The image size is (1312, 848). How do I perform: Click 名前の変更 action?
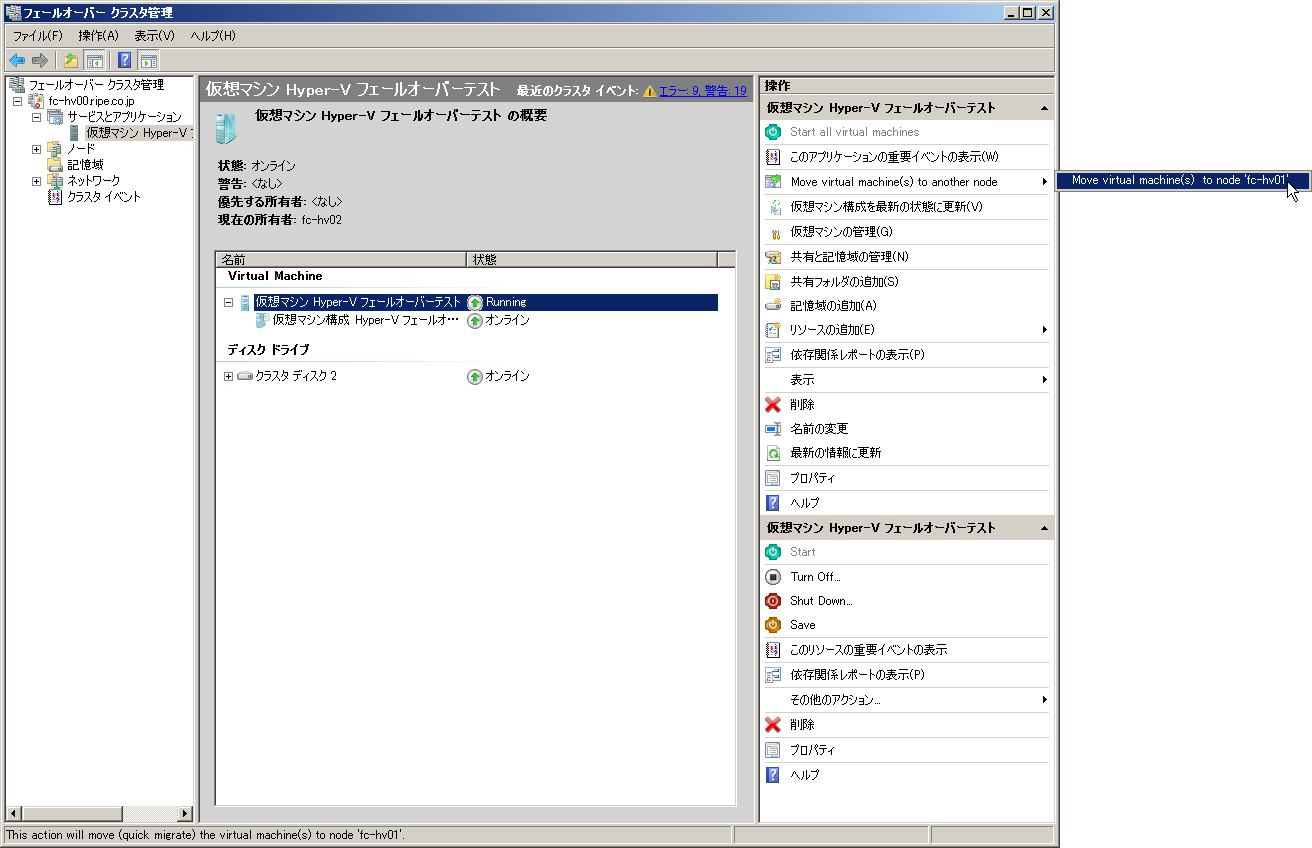[x=819, y=429]
